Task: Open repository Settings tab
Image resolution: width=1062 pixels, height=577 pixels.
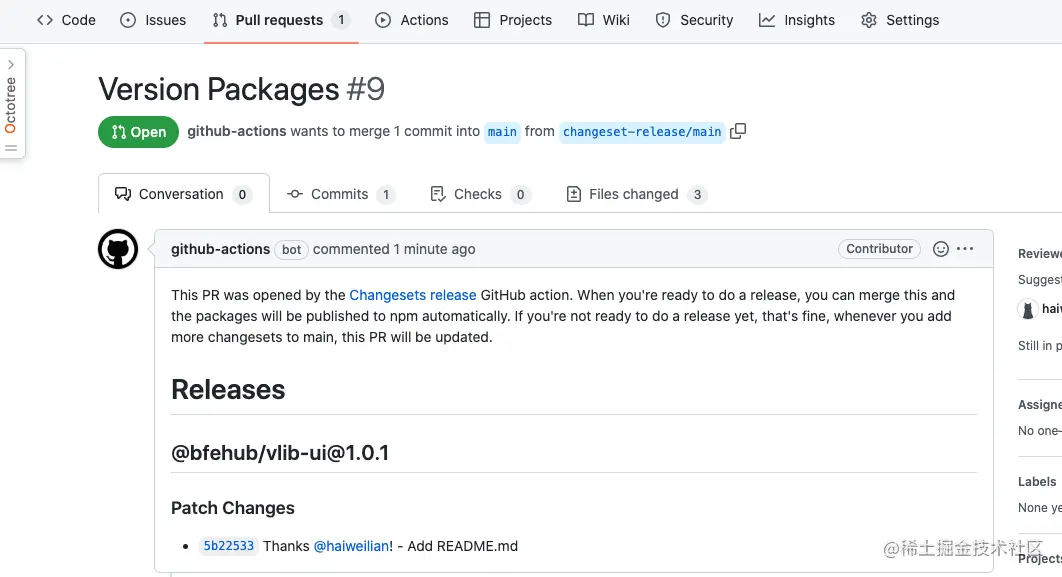Action: [x=900, y=20]
